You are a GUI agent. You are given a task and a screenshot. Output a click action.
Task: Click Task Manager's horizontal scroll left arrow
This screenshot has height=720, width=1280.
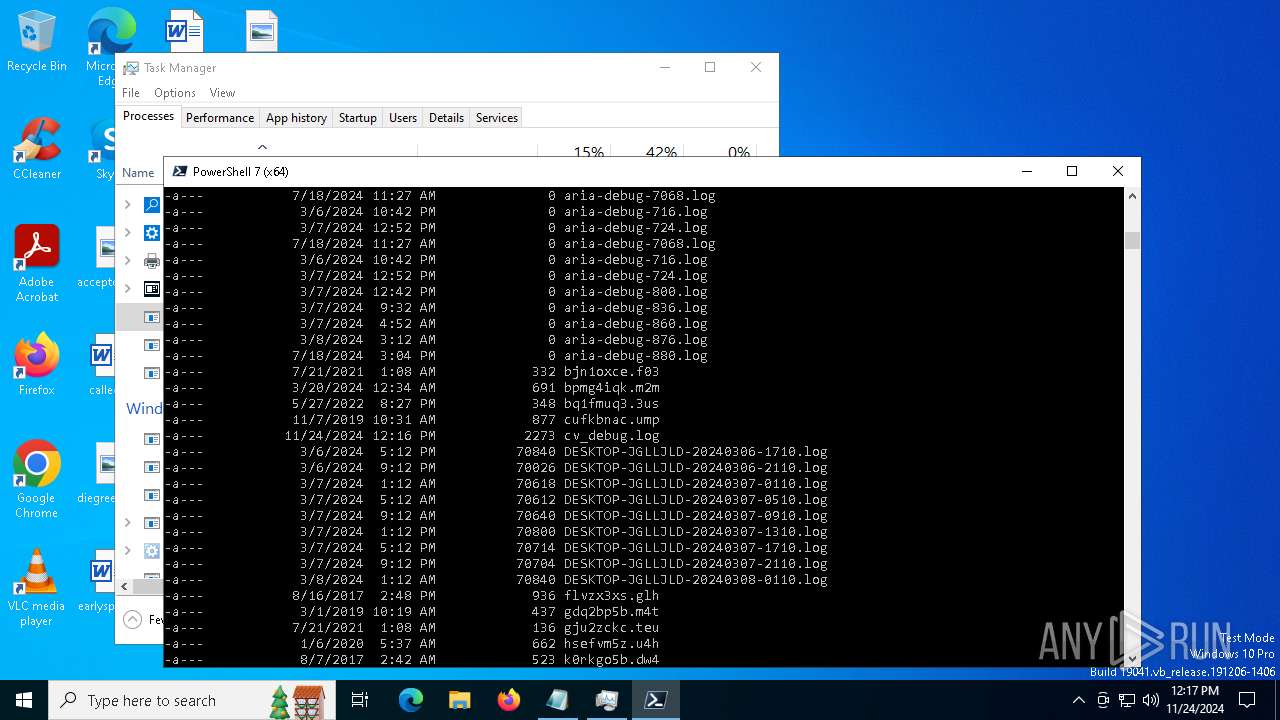pos(125,586)
